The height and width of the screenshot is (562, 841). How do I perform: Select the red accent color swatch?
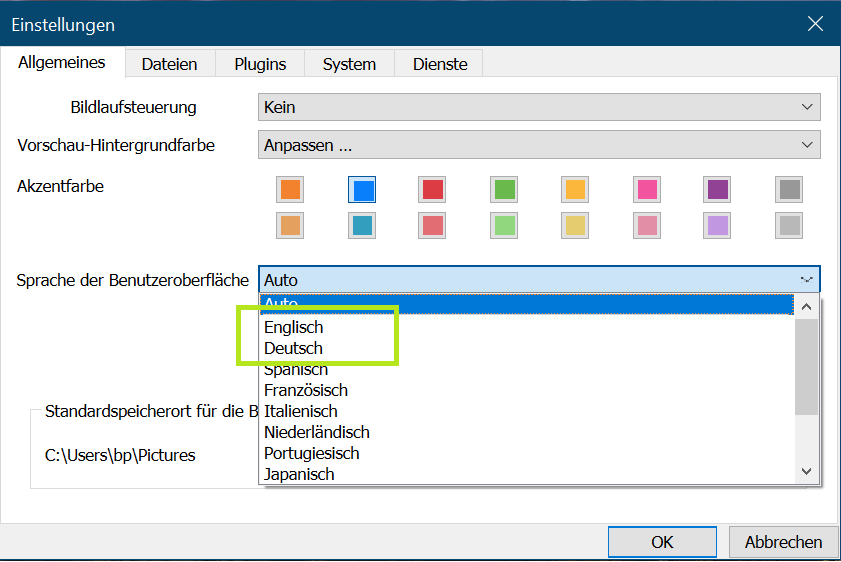coord(432,190)
